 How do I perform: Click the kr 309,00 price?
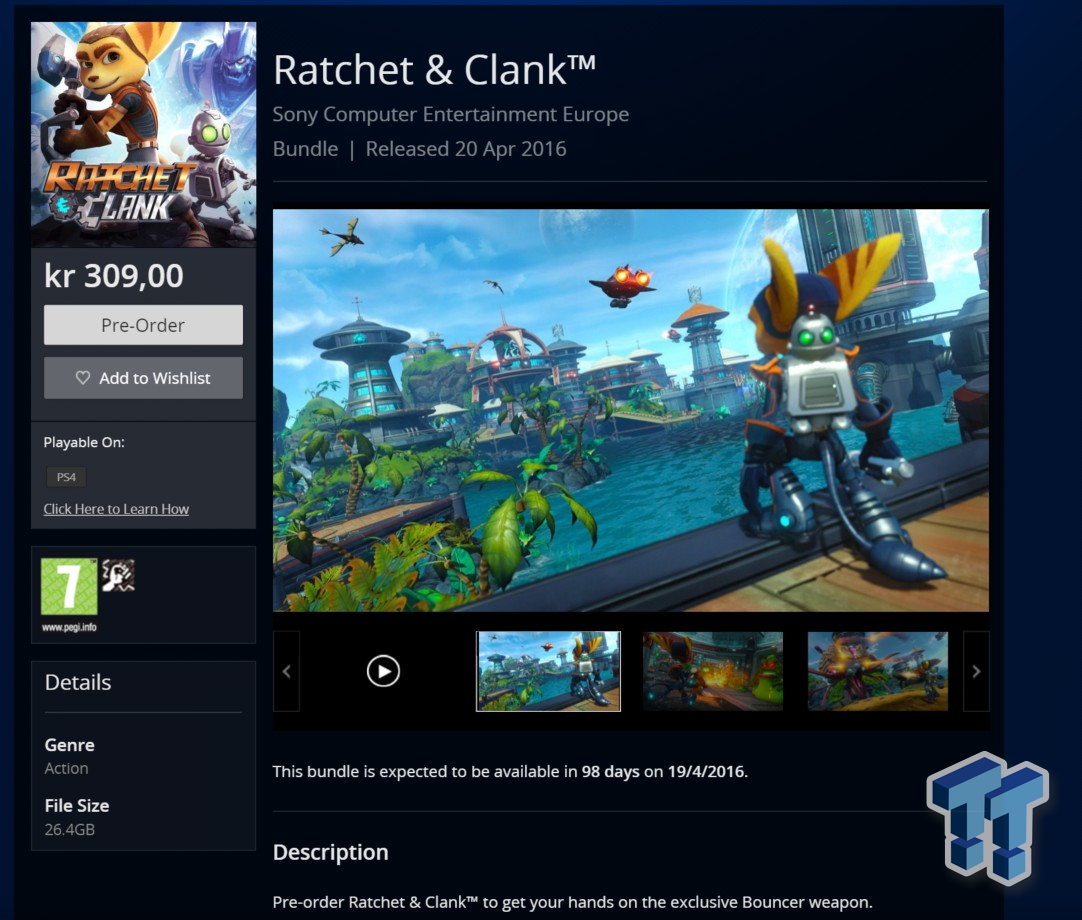tap(114, 276)
